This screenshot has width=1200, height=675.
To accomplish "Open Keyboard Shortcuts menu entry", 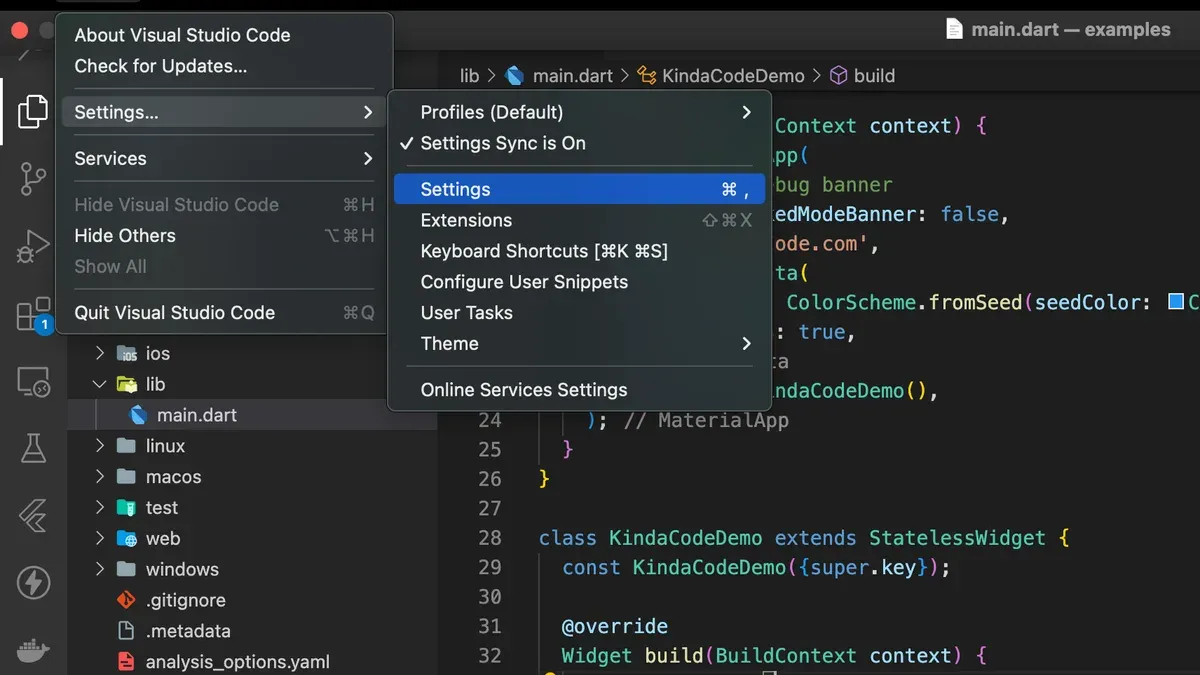I will [x=579, y=251].
